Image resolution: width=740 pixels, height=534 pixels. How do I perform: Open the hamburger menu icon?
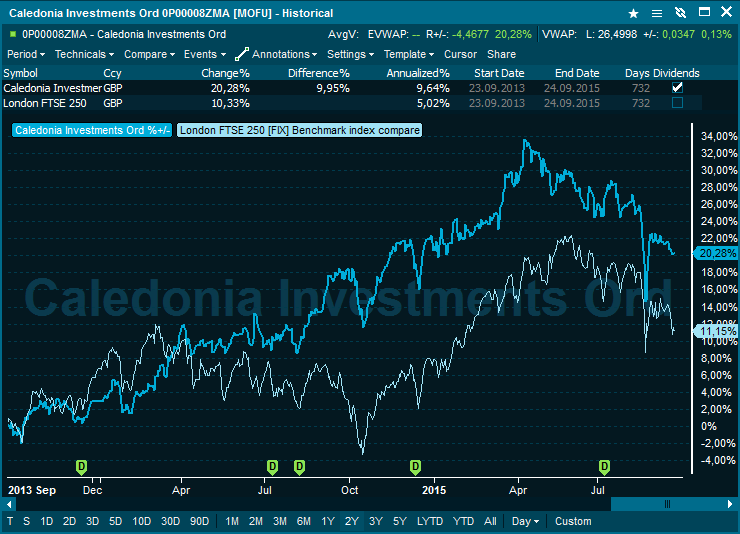click(x=656, y=13)
